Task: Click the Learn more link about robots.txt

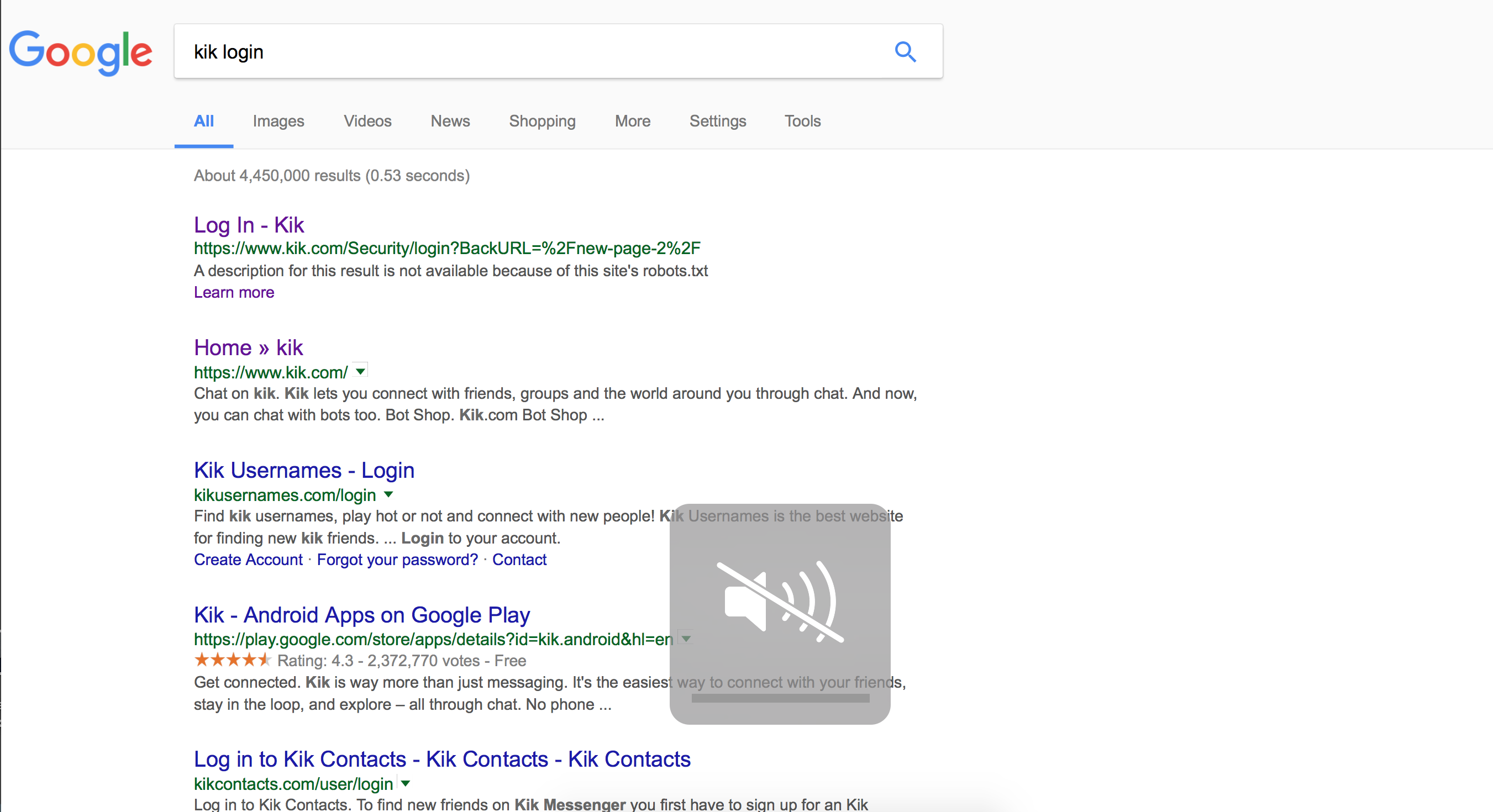Action: point(234,292)
